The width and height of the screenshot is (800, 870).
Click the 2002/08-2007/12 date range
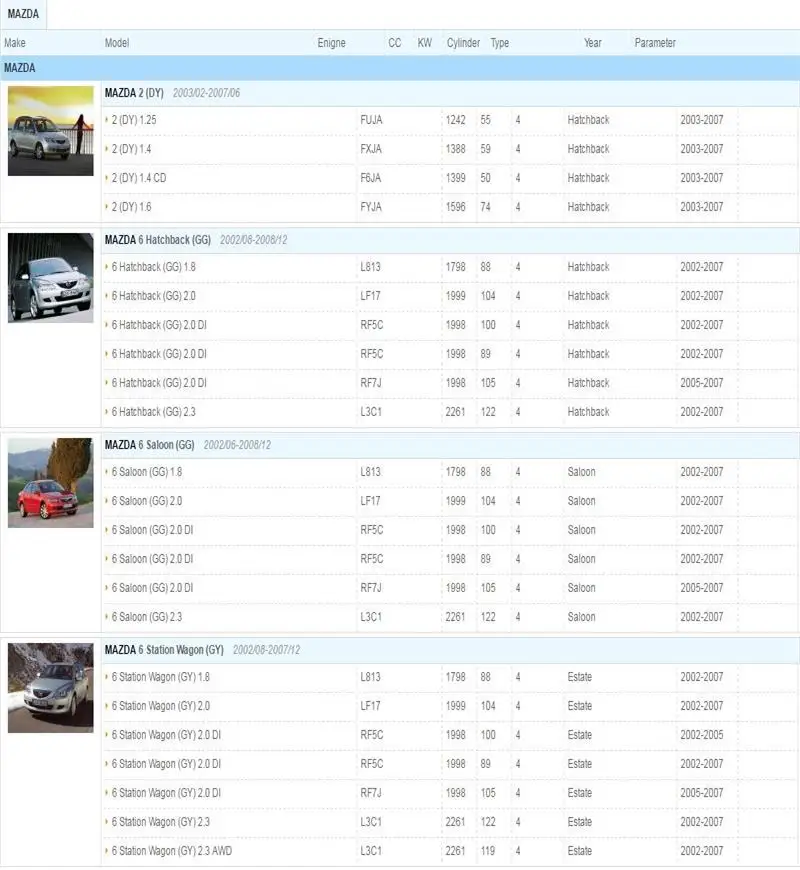pyautogui.click(x=266, y=649)
